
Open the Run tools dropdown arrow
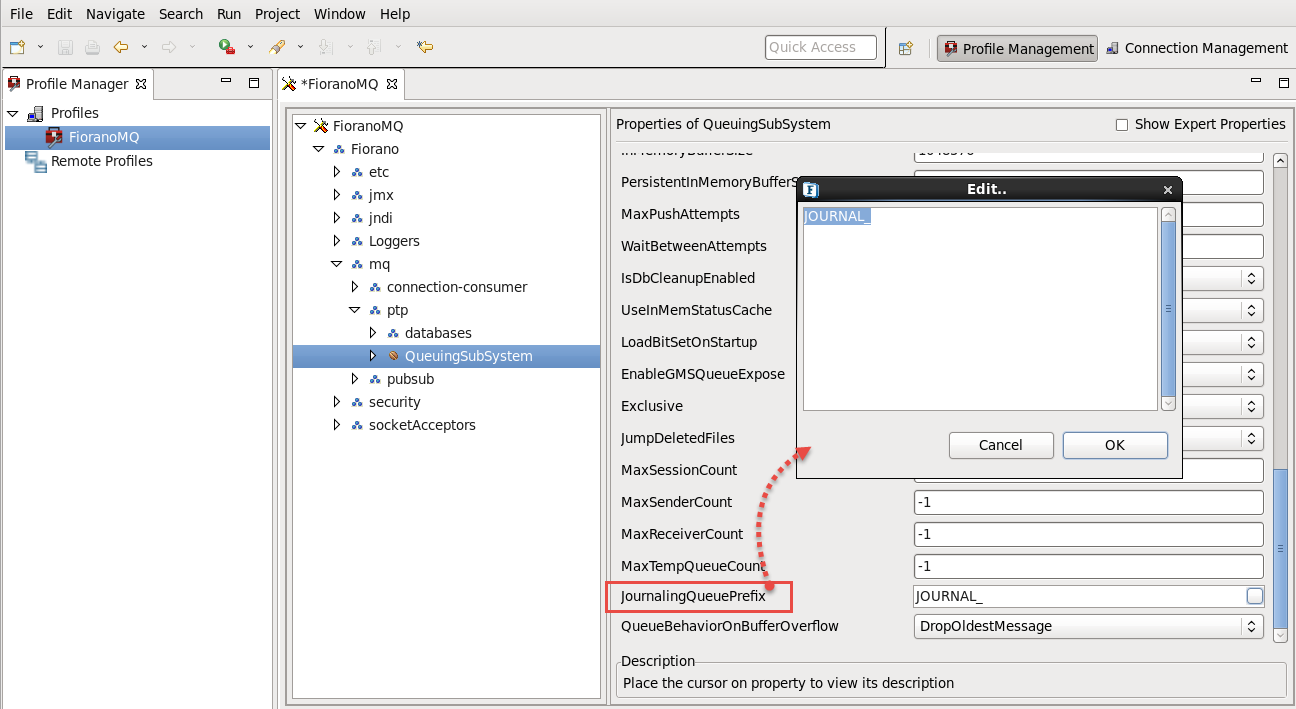(x=250, y=47)
